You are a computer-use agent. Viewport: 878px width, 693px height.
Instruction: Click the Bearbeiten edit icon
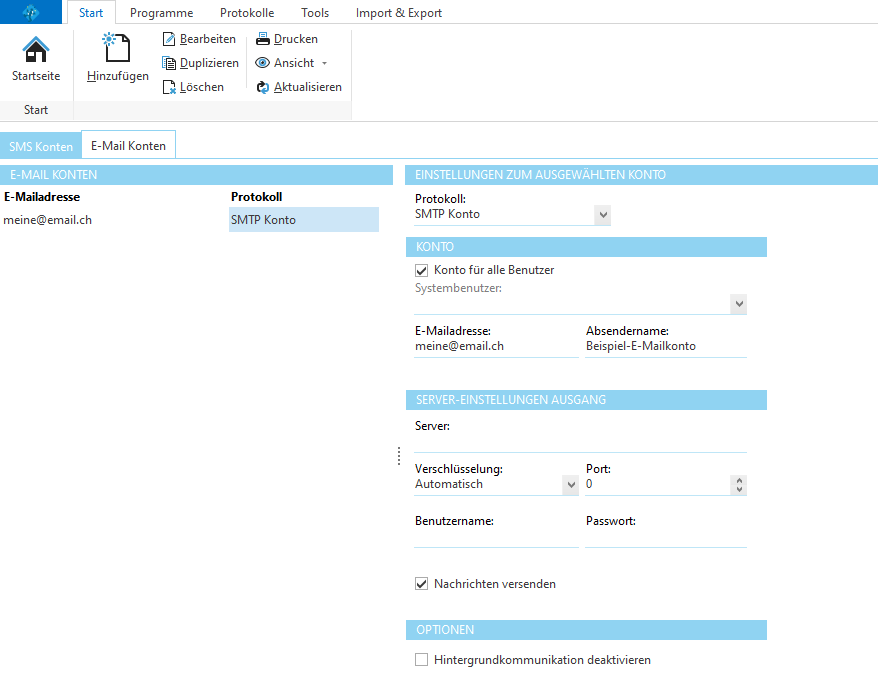(167, 38)
